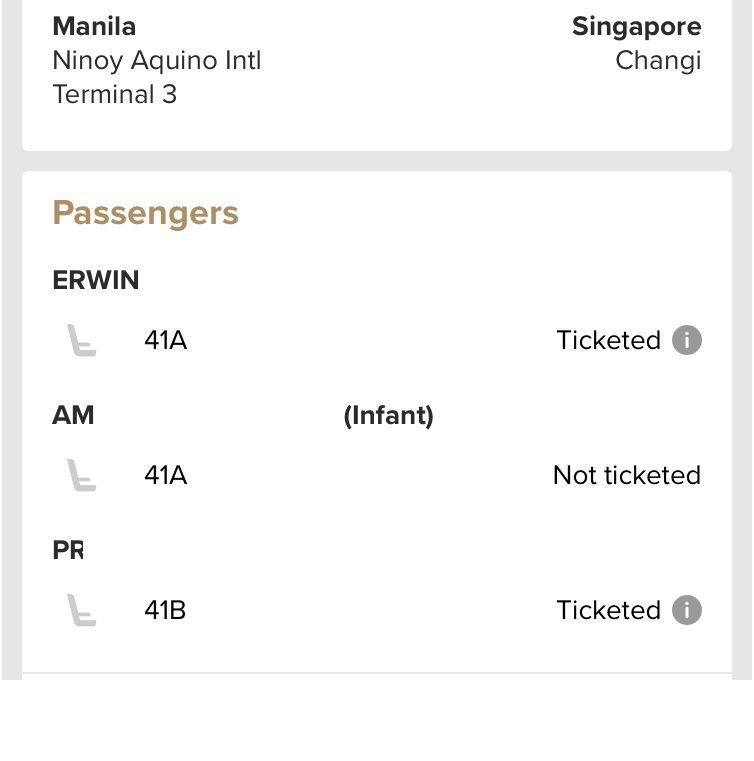Click seat number 41A under infant AM
Image resolution: width=754 pixels, height=761 pixels.
click(x=165, y=475)
